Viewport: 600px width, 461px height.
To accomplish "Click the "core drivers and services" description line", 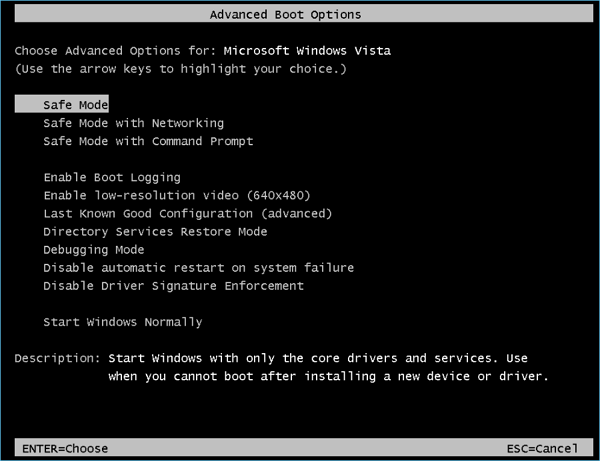I will (317, 358).
